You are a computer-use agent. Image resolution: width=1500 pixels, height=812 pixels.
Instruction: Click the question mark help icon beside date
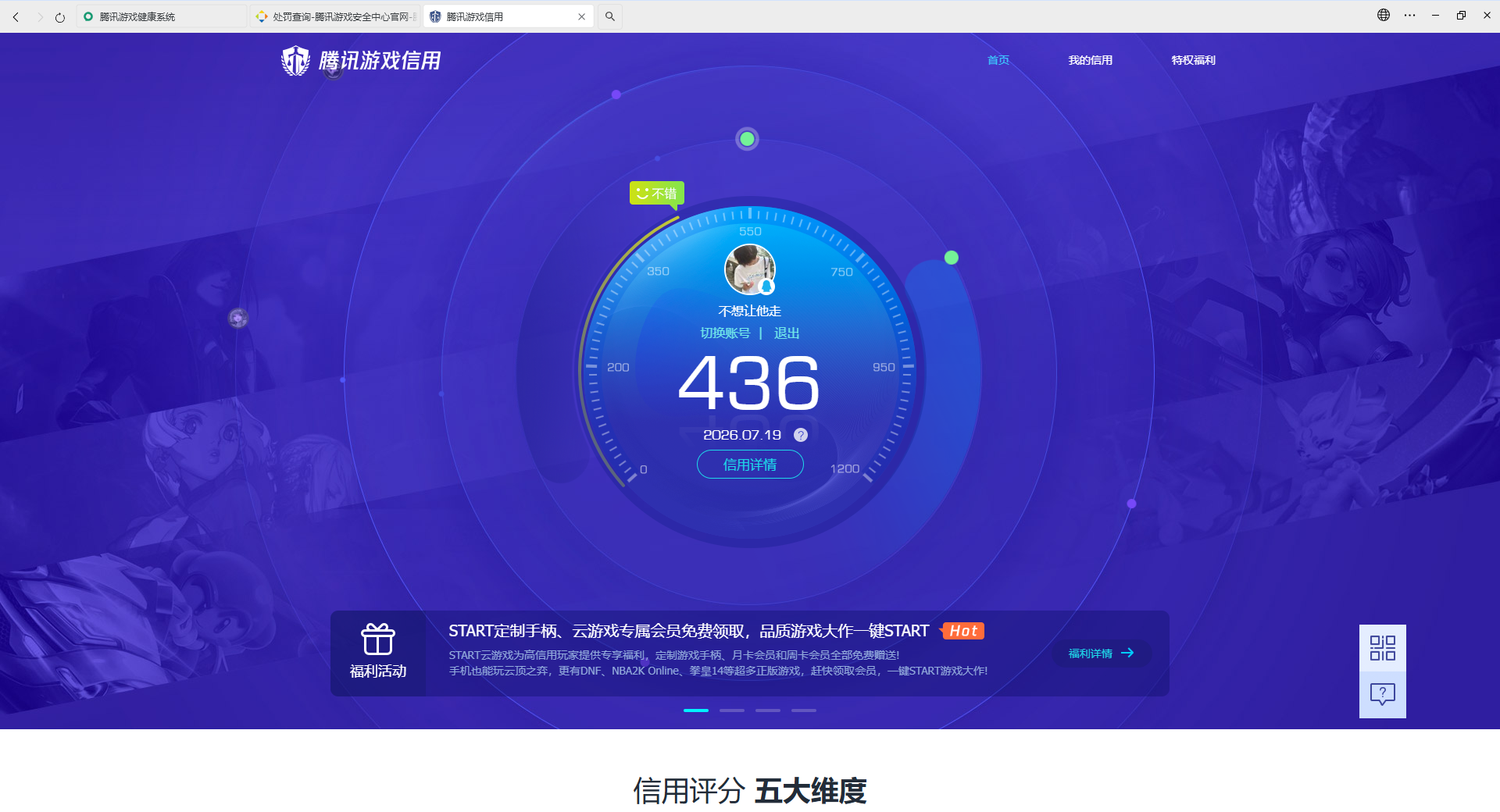pos(801,435)
